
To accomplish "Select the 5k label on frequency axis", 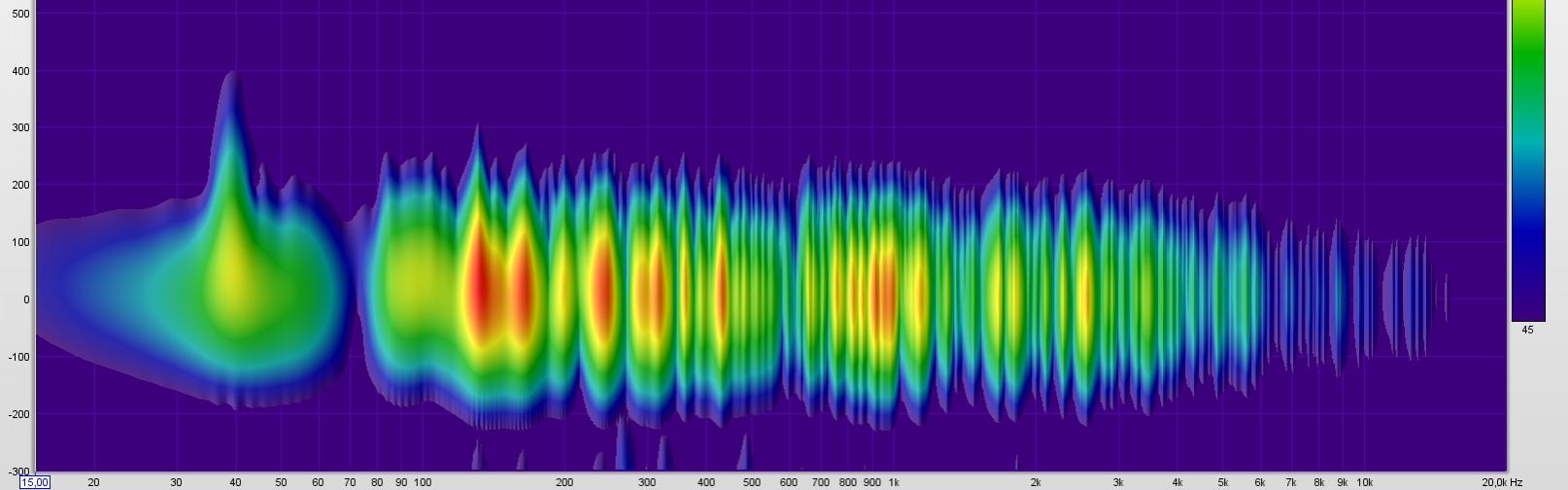I will (1223, 482).
